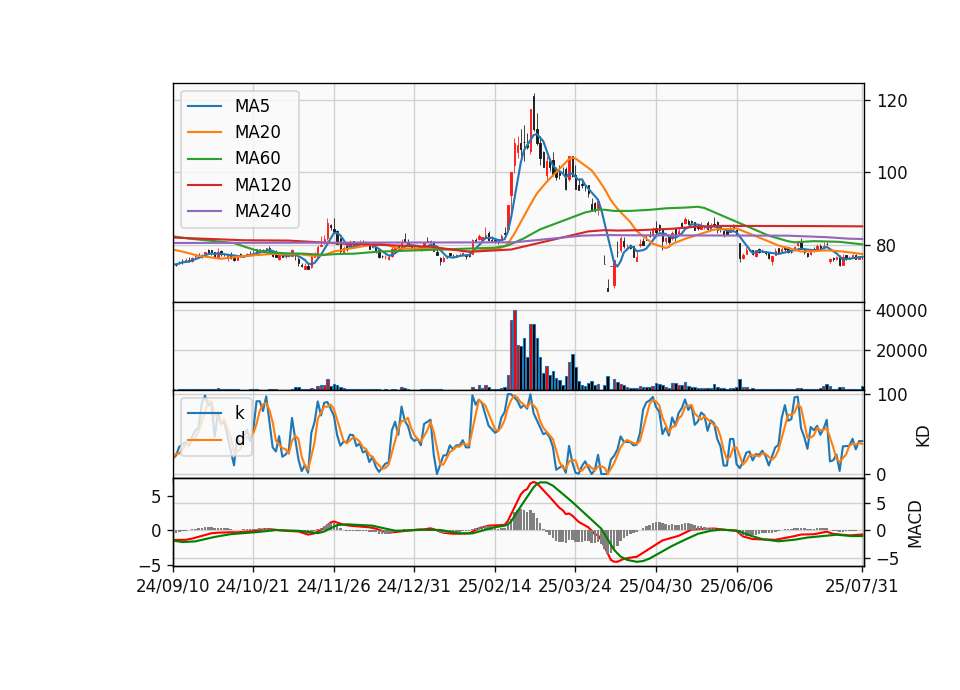Click the MACD red line peak

coord(533,482)
